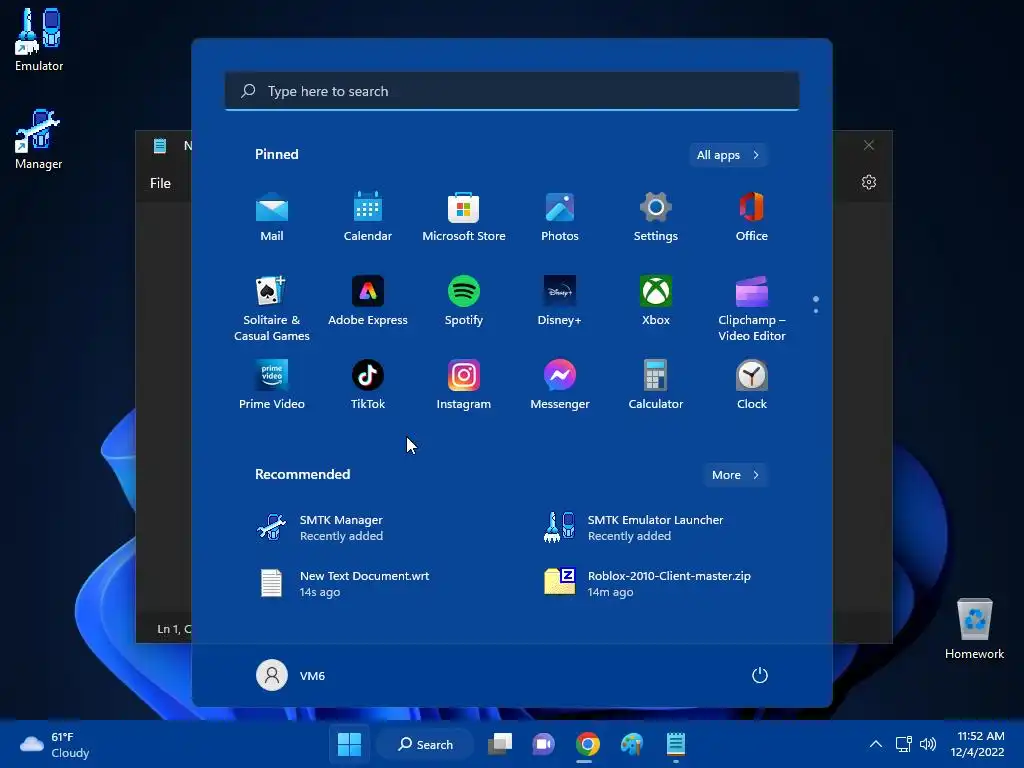Open Task View on taskbar
Screen dimensions: 1024x768
point(500,744)
